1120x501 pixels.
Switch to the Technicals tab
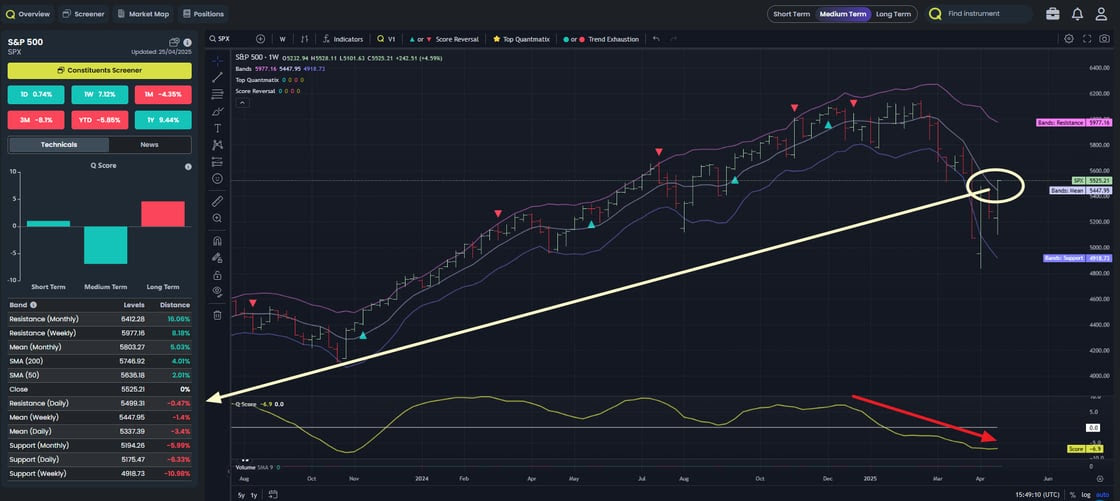[x=59, y=144]
